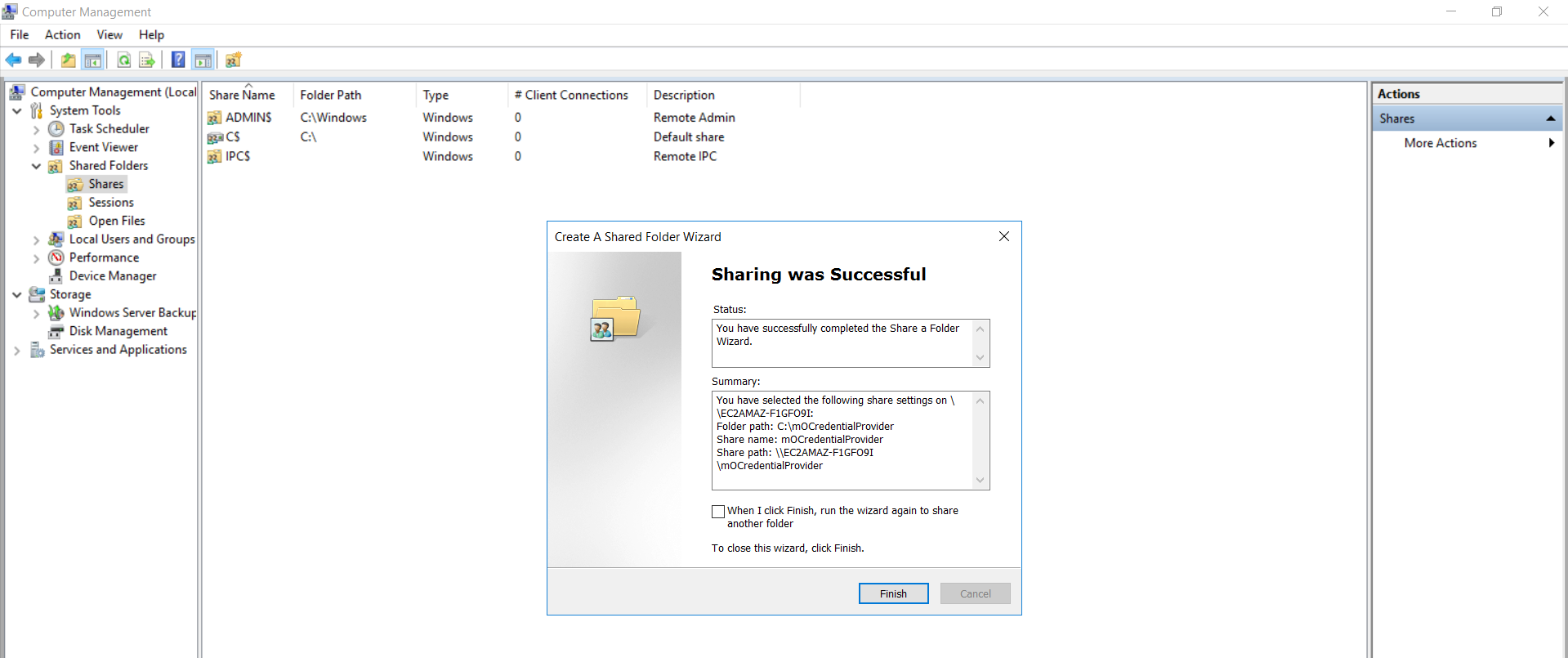Click the 'C:\Windows' folder path cell

click(333, 118)
